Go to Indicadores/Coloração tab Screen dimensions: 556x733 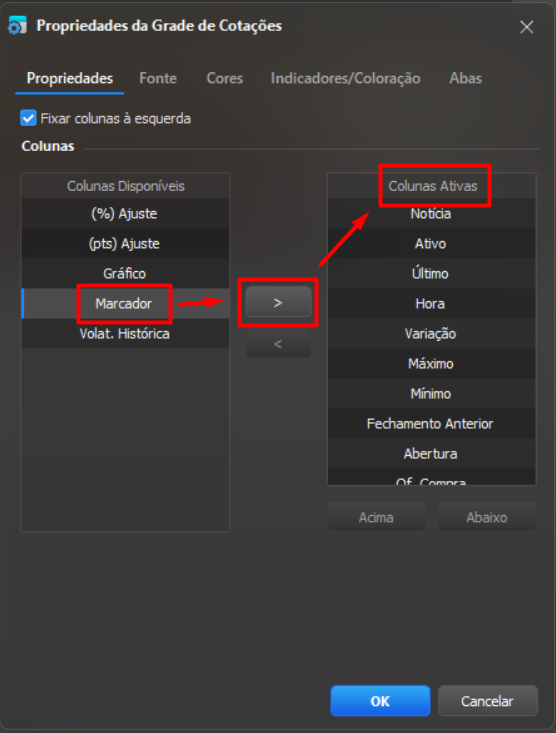[x=345, y=78]
